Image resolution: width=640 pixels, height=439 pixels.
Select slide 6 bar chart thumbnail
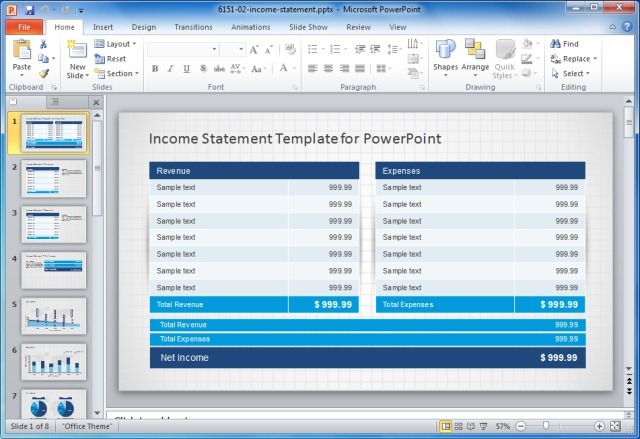53,362
